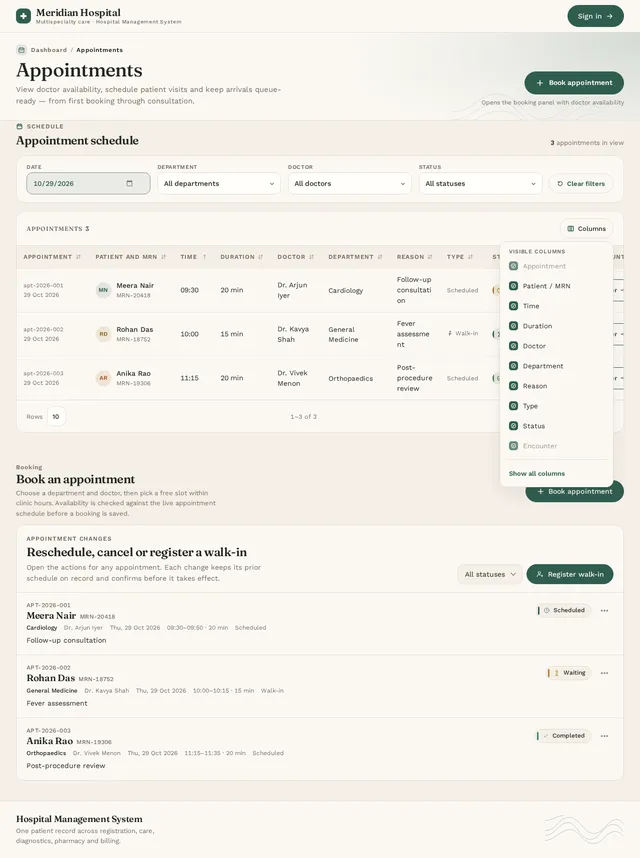Viewport: 640px width, 858px height.
Task: Click the Cardiology department cell
Action: pos(346,291)
